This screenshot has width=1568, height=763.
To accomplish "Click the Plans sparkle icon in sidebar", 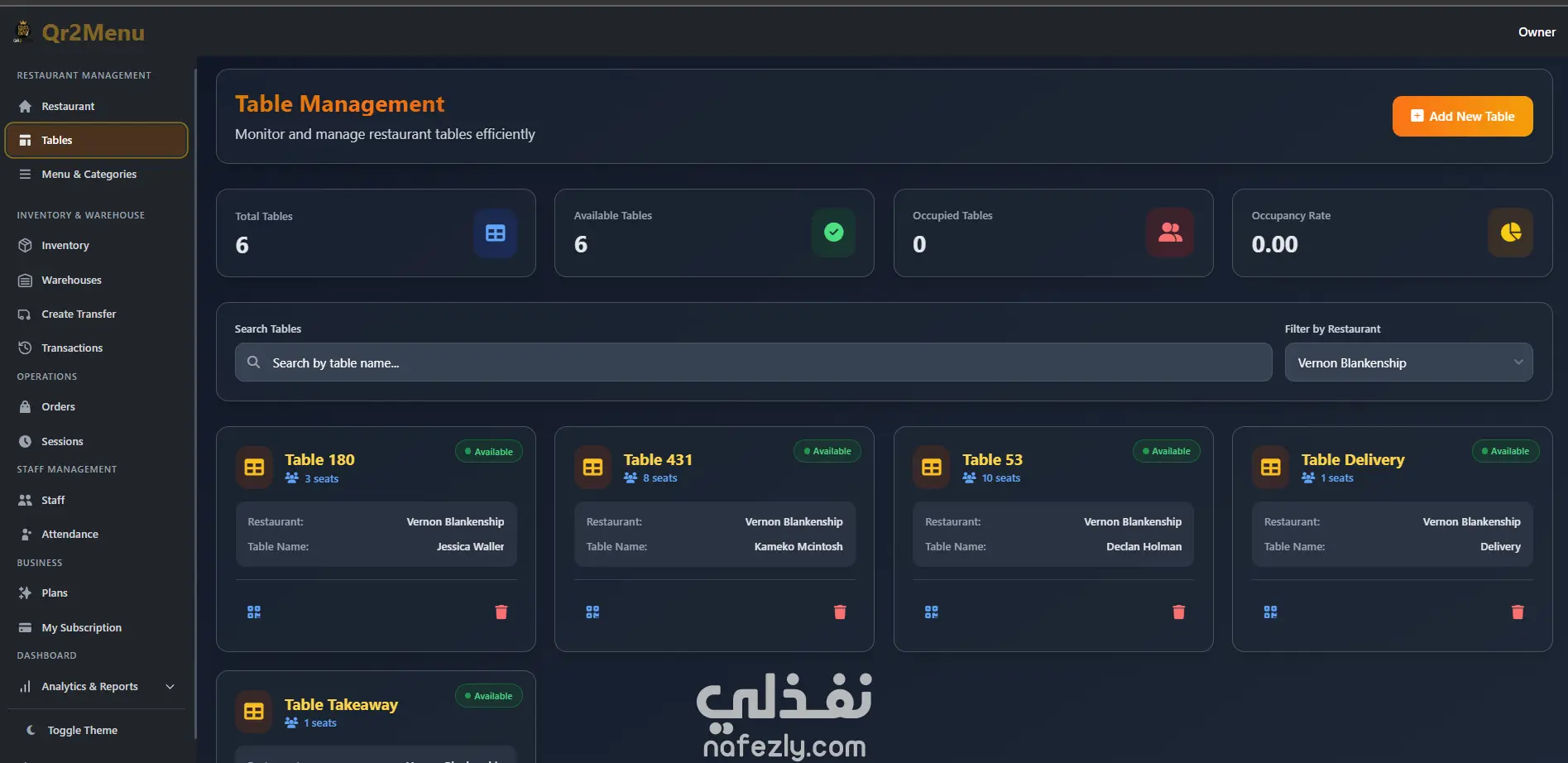I will click(x=25, y=593).
